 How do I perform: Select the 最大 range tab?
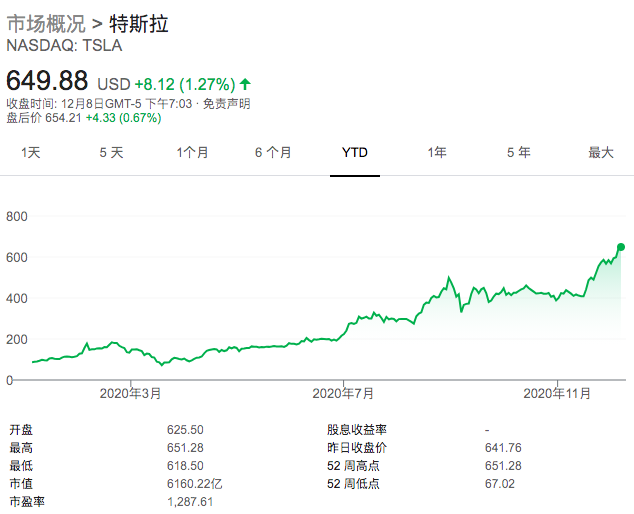tap(601, 153)
